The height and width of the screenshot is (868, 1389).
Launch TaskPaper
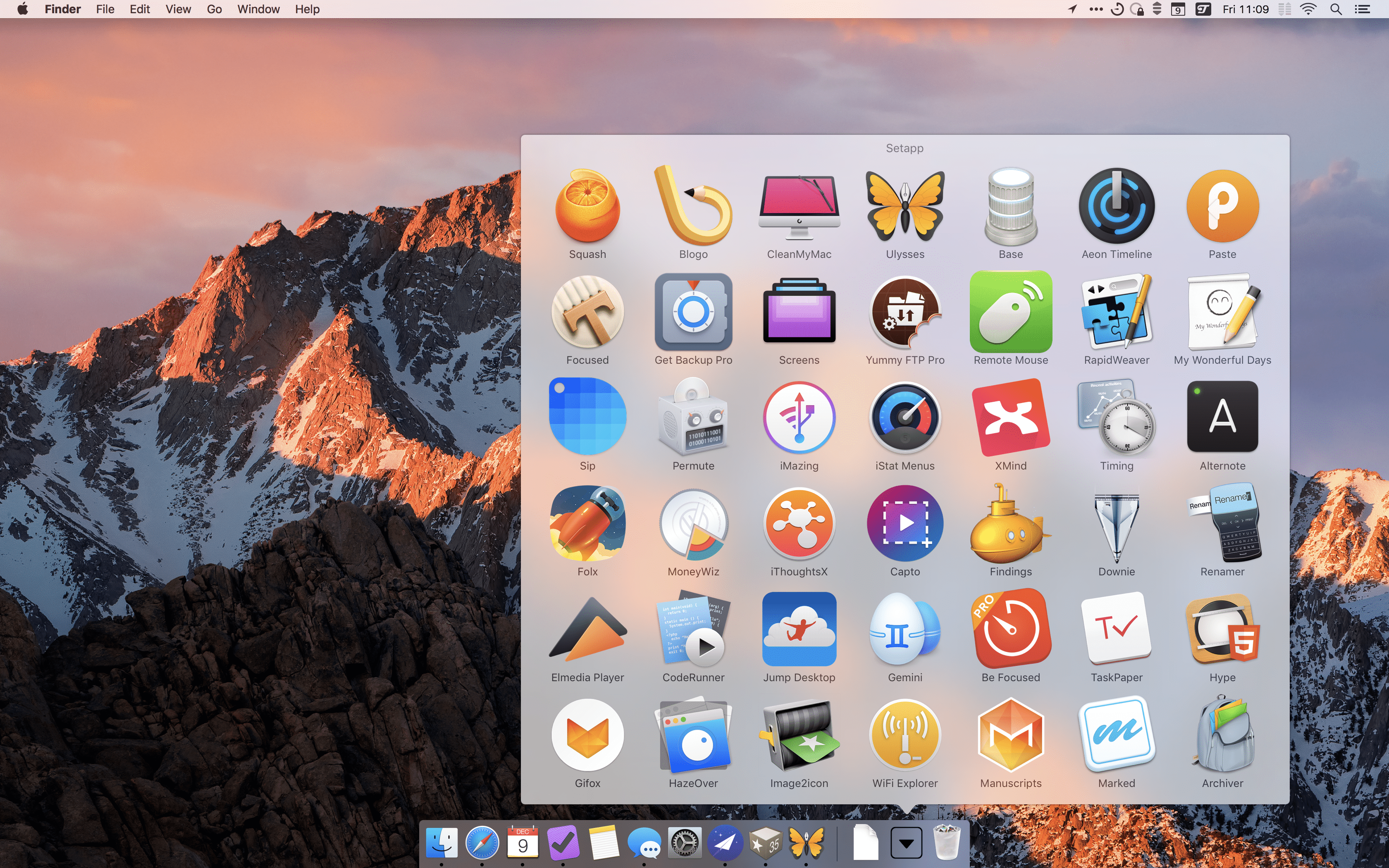pos(1116,629)
